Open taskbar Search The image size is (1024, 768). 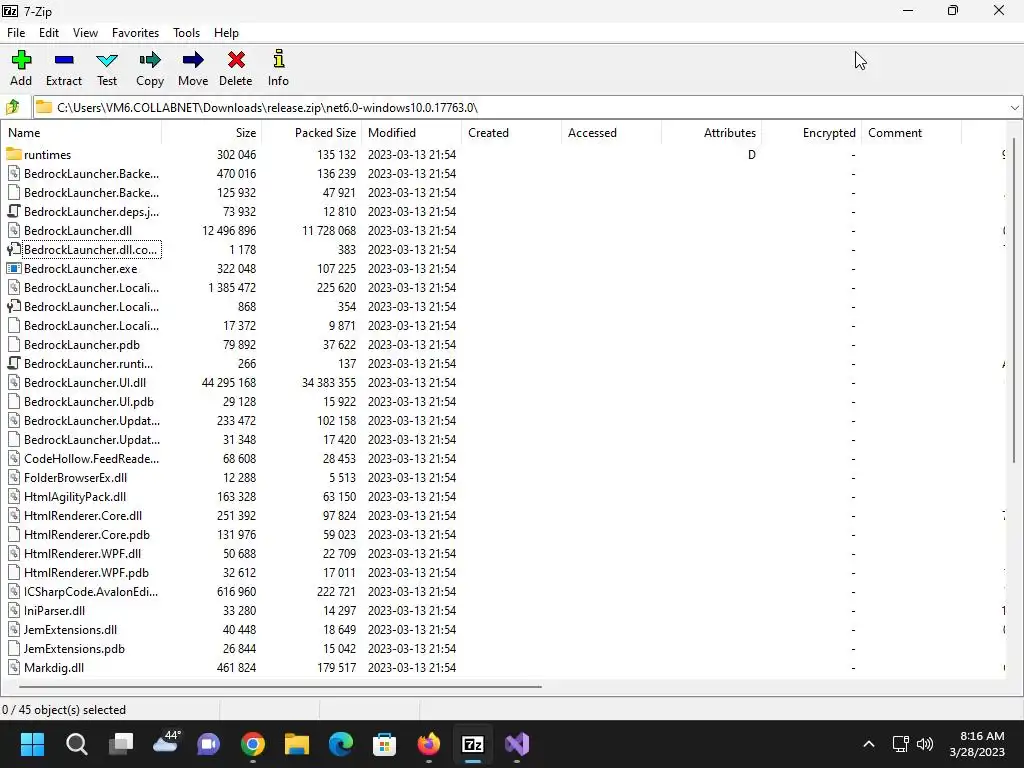(x=76, y=744)
